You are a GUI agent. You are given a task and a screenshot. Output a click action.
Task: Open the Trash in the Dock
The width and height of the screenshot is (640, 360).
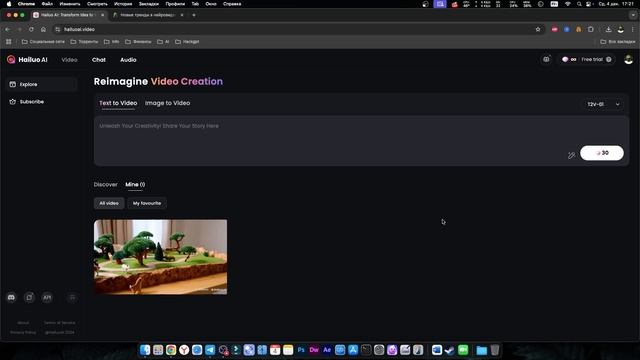[495, 350]
